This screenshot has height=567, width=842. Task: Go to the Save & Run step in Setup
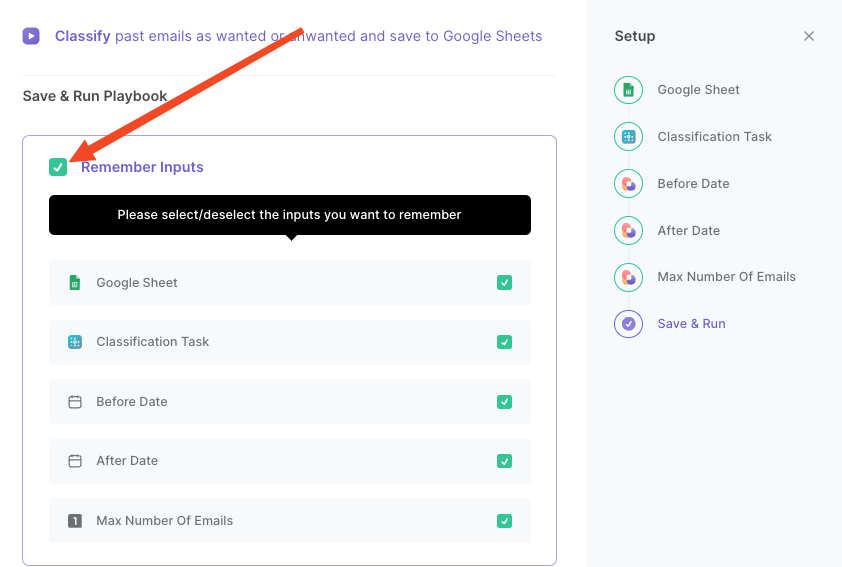(x=692, y=324)
